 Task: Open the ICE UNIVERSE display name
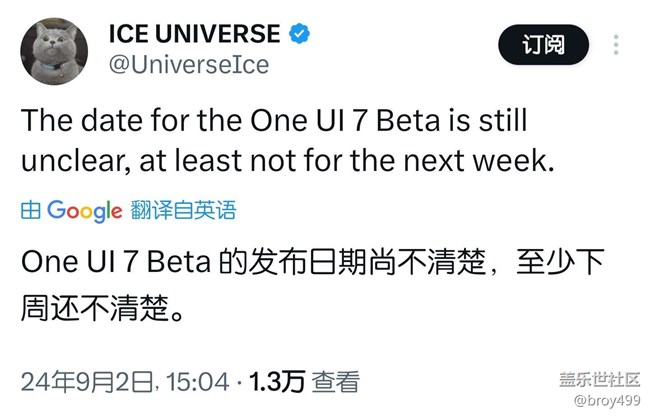coord(194,33)
